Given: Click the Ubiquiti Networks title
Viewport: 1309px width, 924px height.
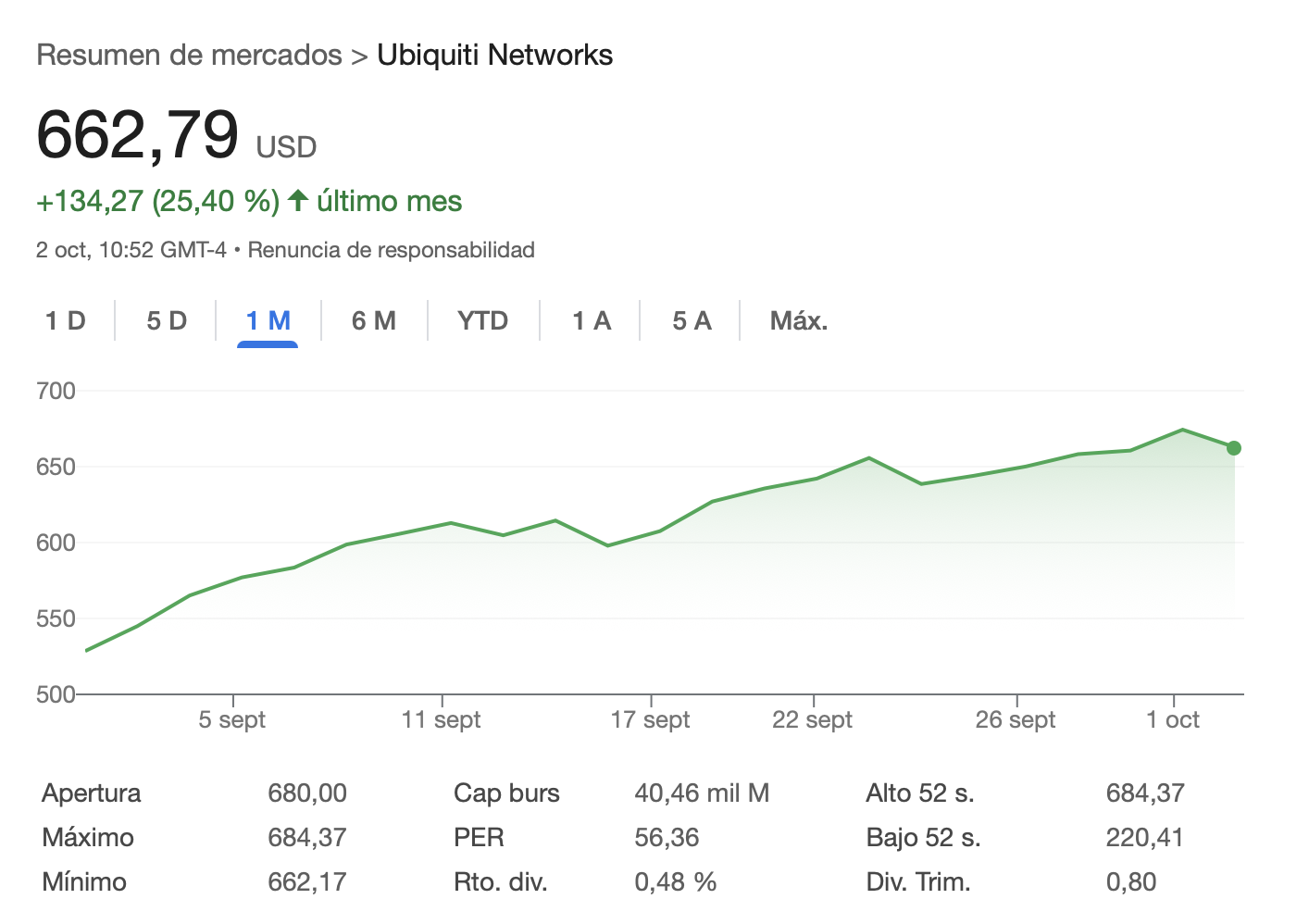Looking at the screenshot, I should [494, 56].
